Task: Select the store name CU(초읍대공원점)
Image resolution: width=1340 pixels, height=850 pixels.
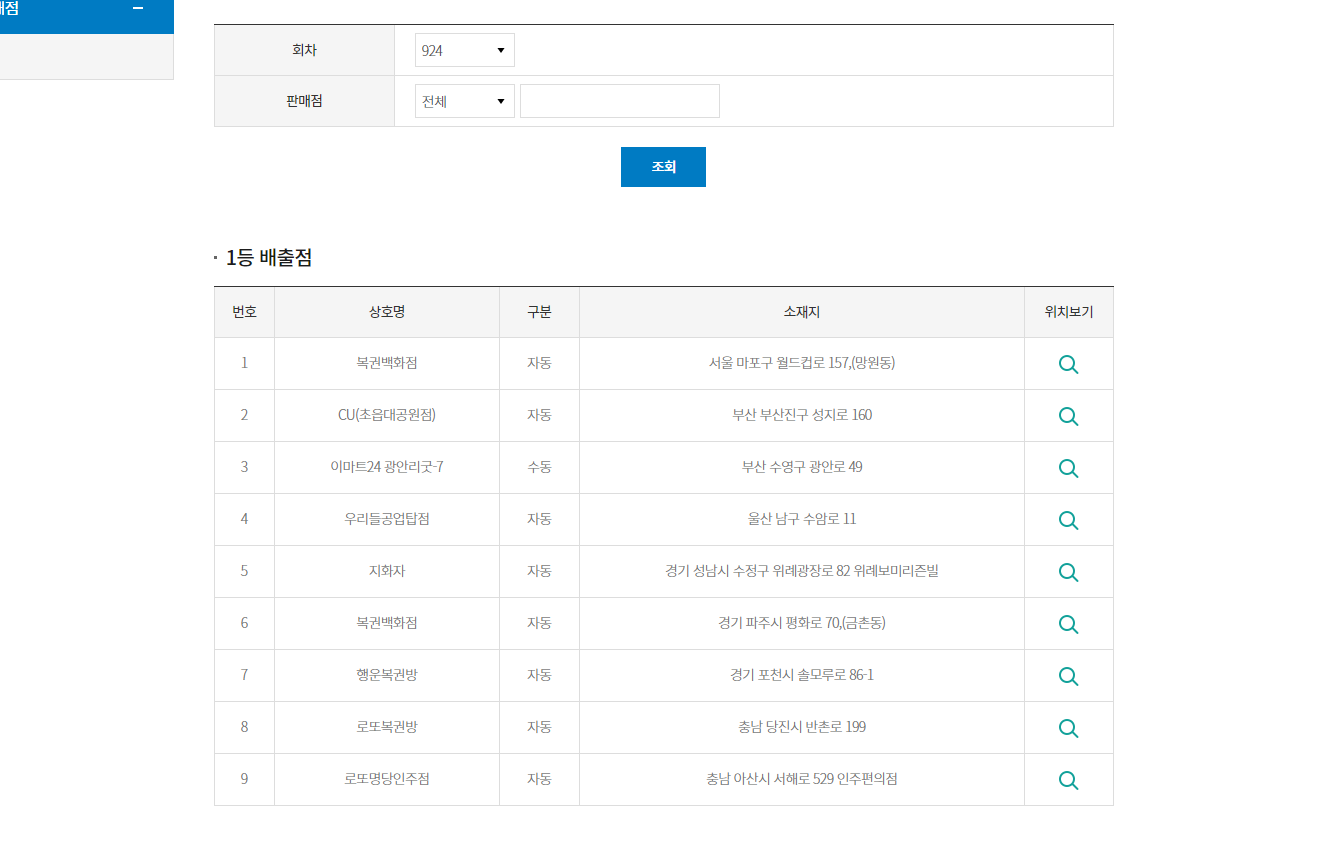Action: pos(387,415)
